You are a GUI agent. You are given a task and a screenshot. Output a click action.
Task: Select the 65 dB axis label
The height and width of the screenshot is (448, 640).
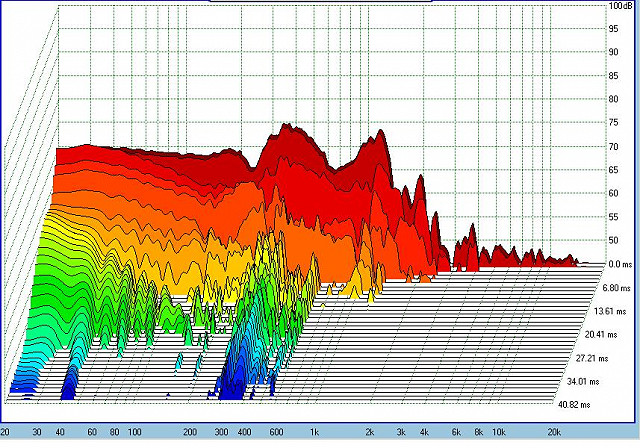[613, 170]
